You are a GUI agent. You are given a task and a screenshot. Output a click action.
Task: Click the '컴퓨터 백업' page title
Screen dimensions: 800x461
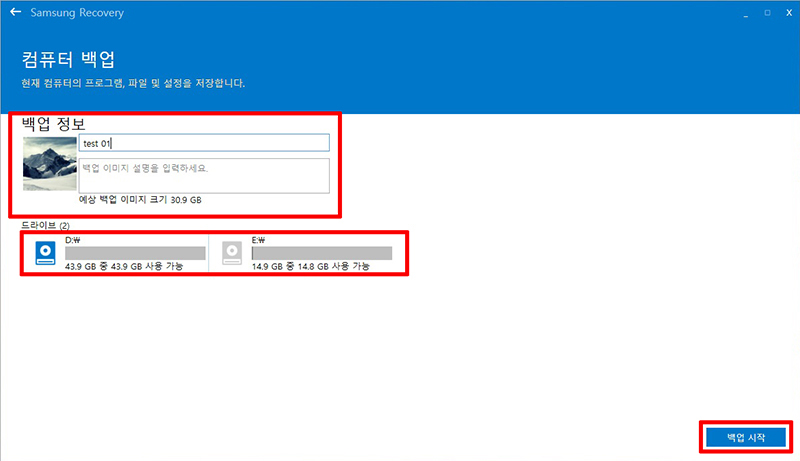pos(68,60)
